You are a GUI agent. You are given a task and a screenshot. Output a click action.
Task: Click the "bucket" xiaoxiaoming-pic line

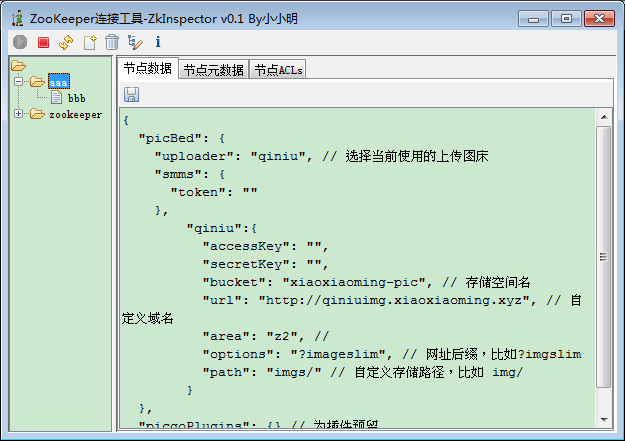click(x=366, y=282)
